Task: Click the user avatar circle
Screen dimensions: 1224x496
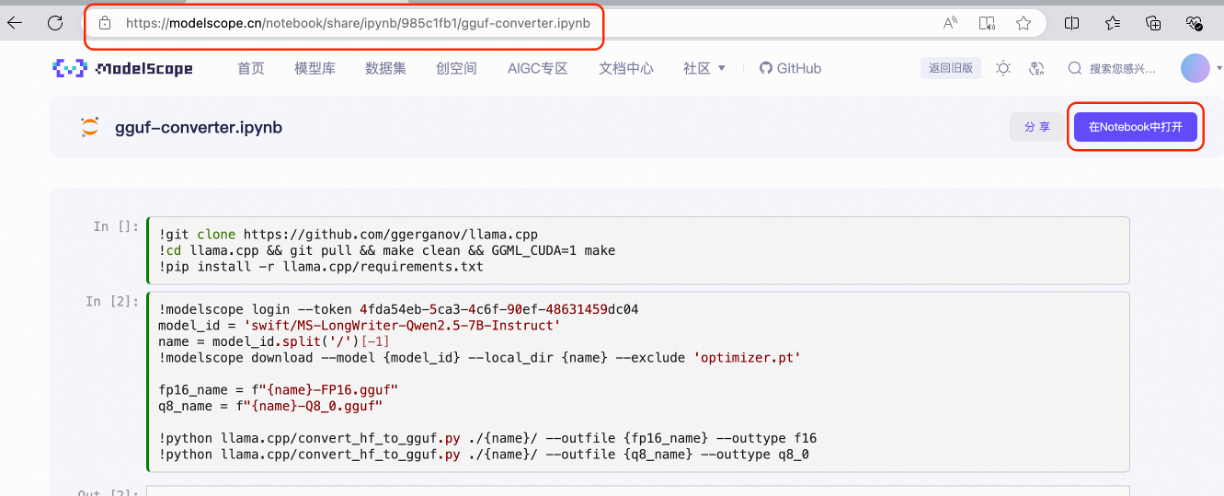Action: [x=1195, y=68]
